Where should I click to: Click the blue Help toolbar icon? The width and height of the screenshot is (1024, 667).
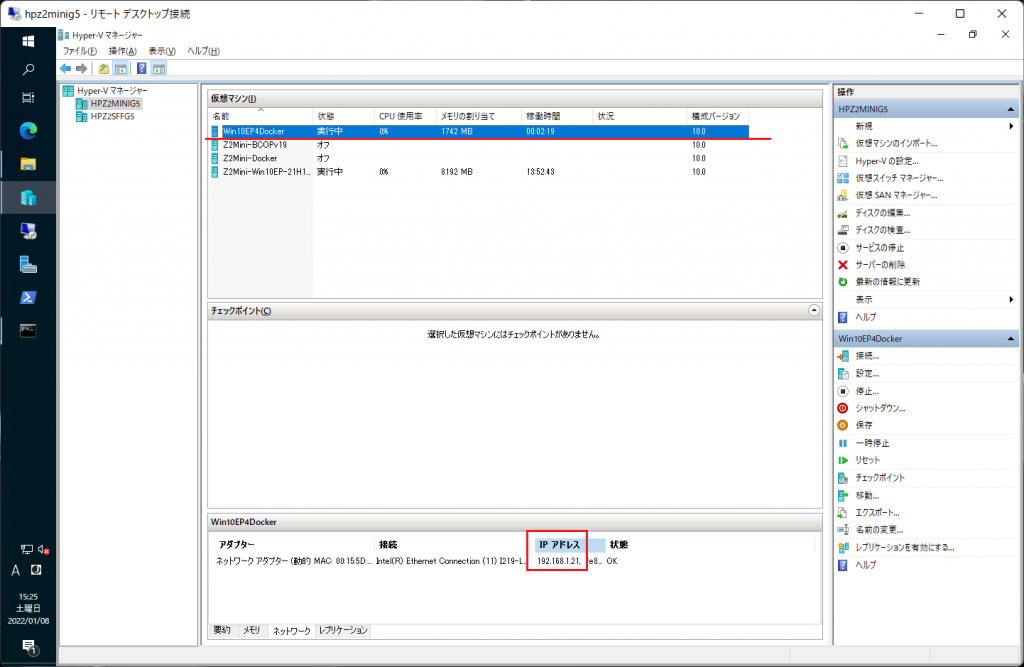[141, 69]
